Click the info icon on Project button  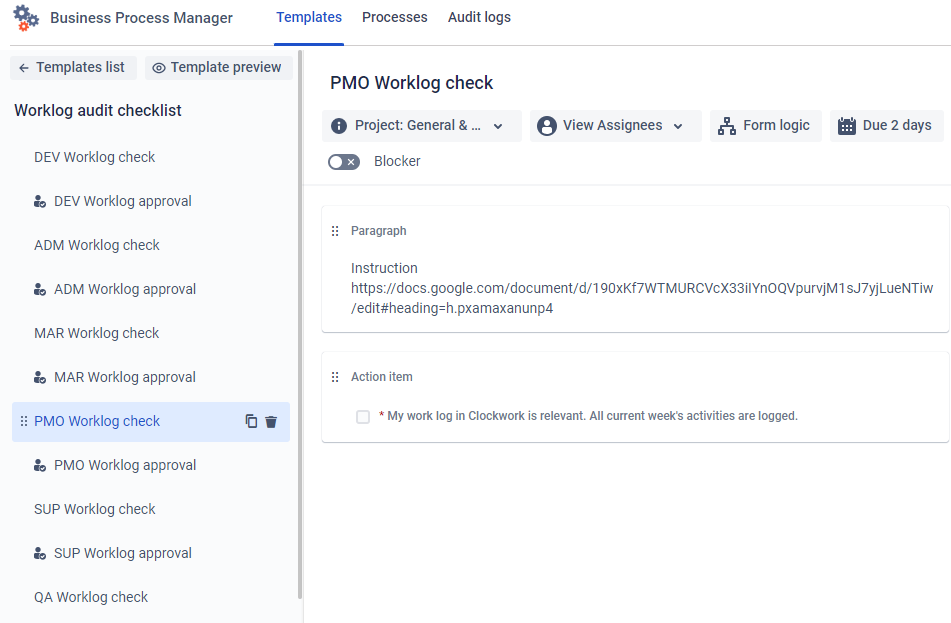click(339, 126)
